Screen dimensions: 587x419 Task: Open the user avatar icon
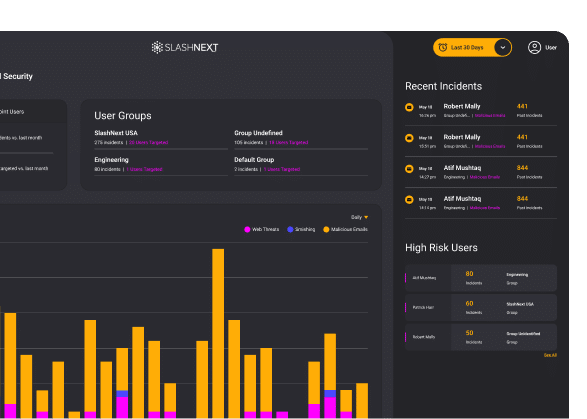[534, 48]
